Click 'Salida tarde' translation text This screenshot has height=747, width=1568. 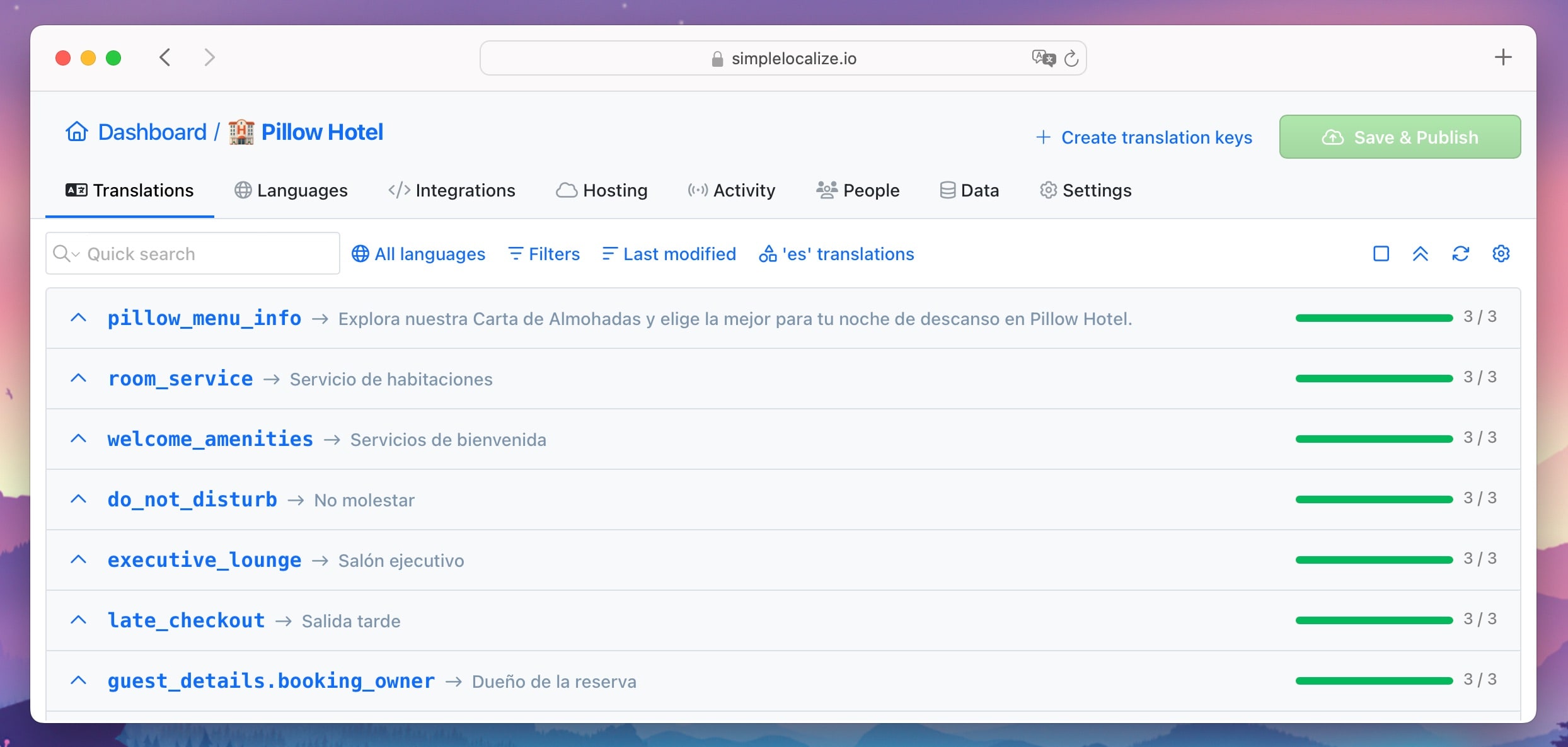[351, 621]
